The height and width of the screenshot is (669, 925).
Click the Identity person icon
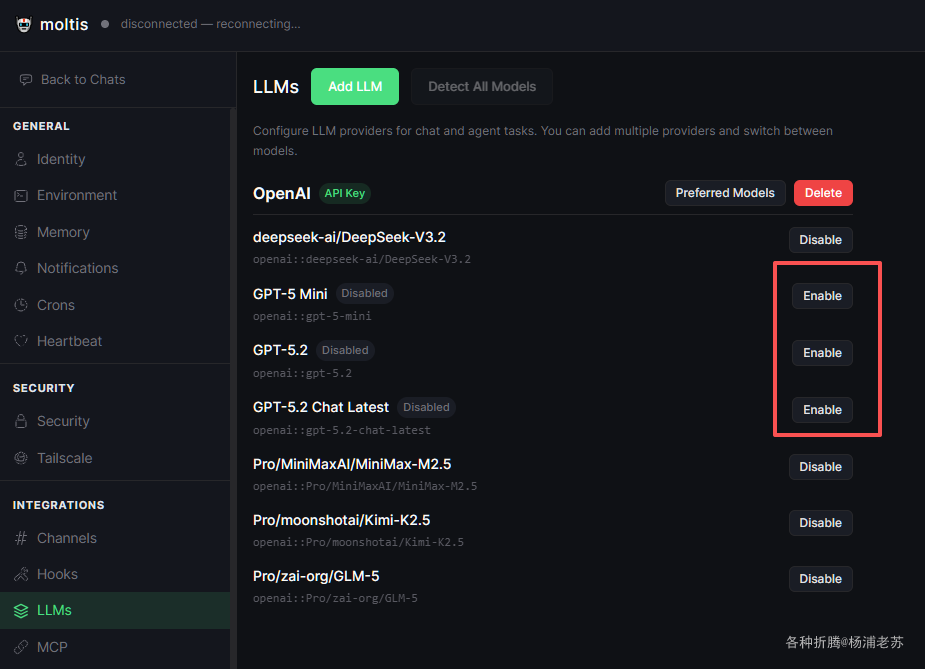click(x=21, y=159)
